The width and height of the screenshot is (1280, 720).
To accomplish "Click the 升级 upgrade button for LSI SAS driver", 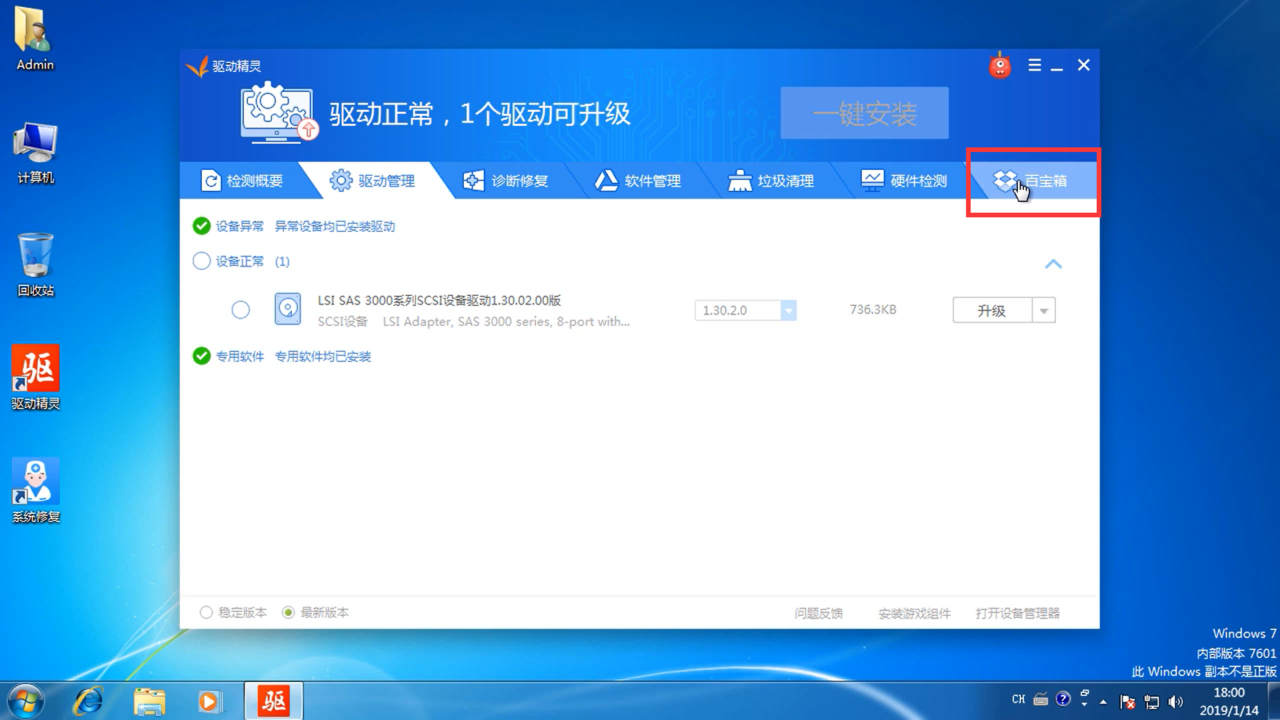I will 992,310.
